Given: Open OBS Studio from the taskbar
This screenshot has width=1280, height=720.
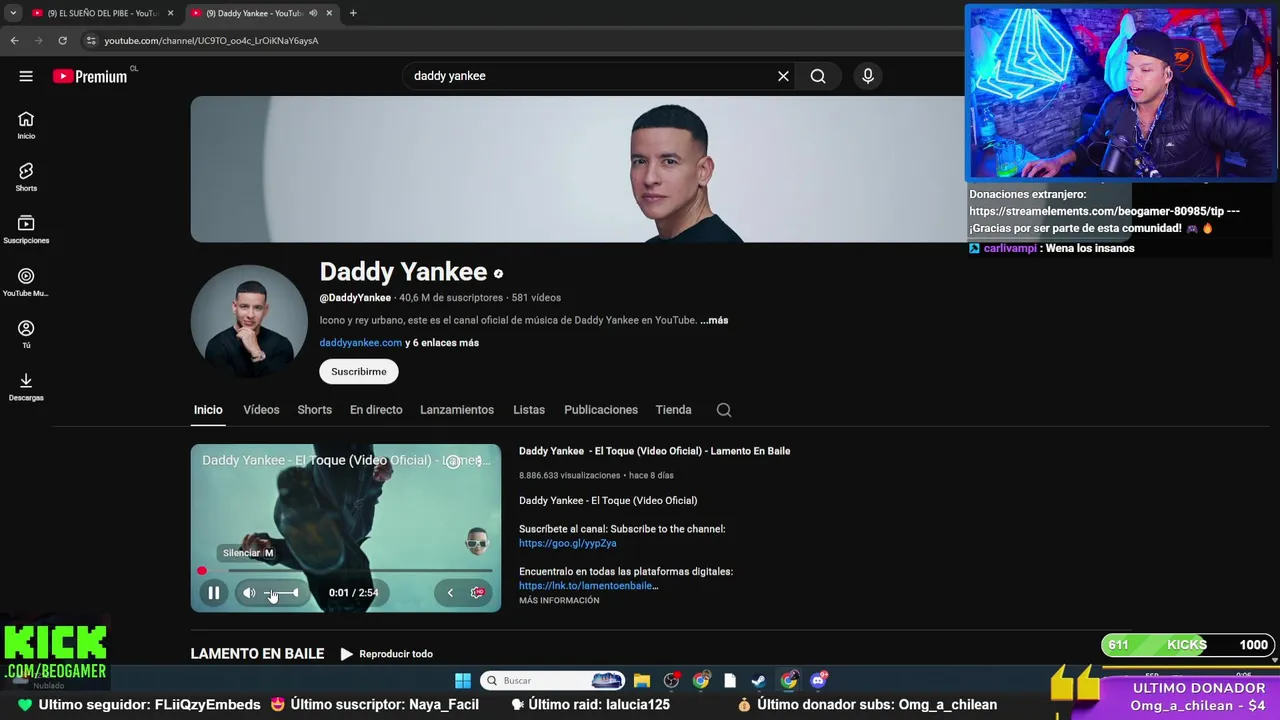Looking at the screenshot, I should click(671, 681).
